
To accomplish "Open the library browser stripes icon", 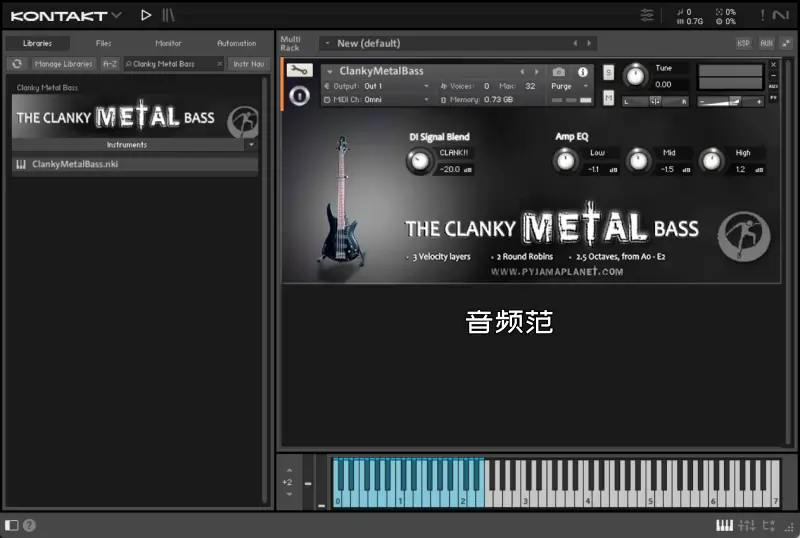I will [x=168, y=15].
